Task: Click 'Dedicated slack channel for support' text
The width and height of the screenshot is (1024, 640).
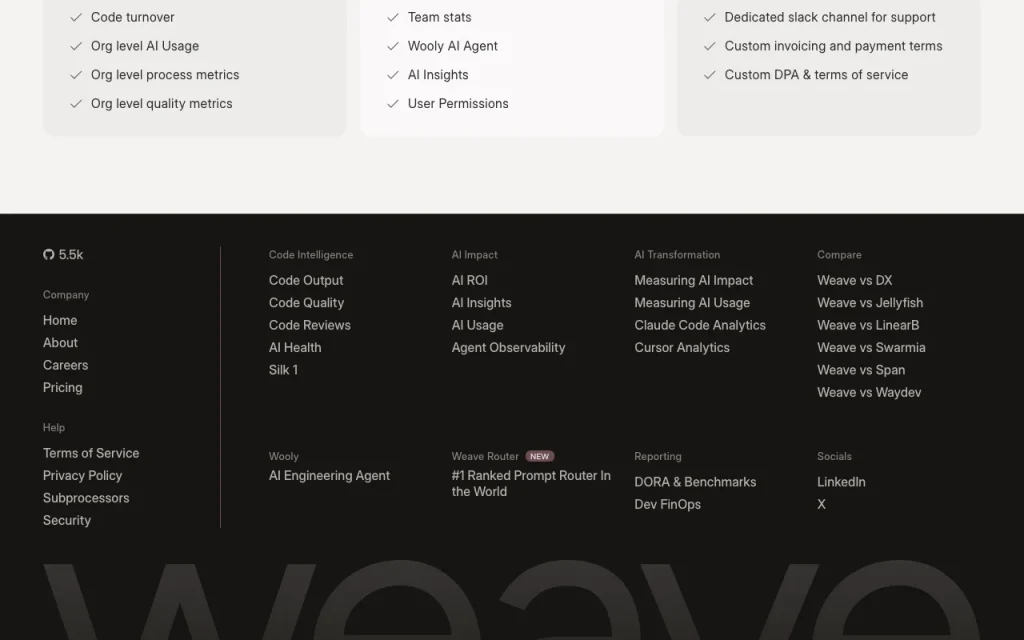Action: click(830, 18)
